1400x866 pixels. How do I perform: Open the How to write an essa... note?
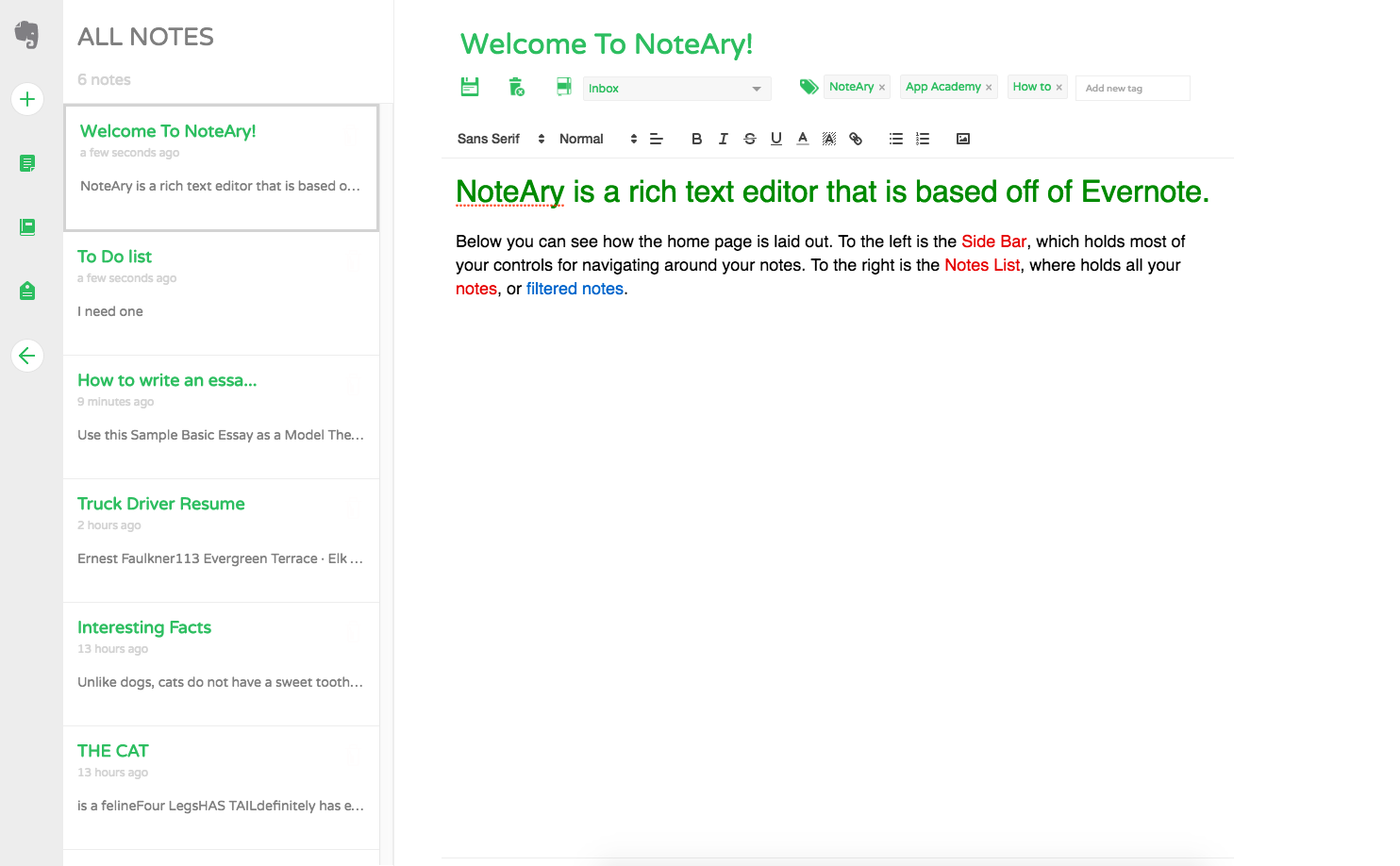click(x=221, y=417)
